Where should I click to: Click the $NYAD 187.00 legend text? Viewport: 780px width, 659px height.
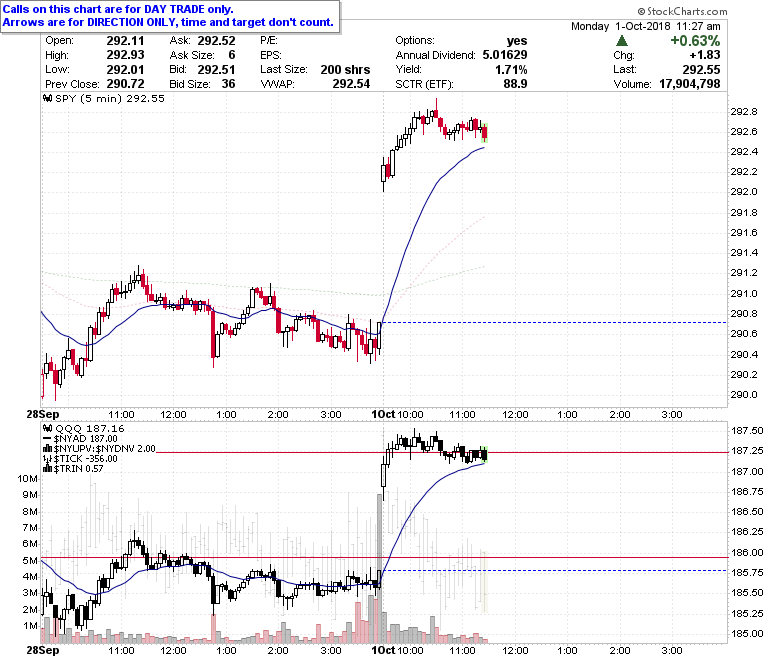click(86, 439)
